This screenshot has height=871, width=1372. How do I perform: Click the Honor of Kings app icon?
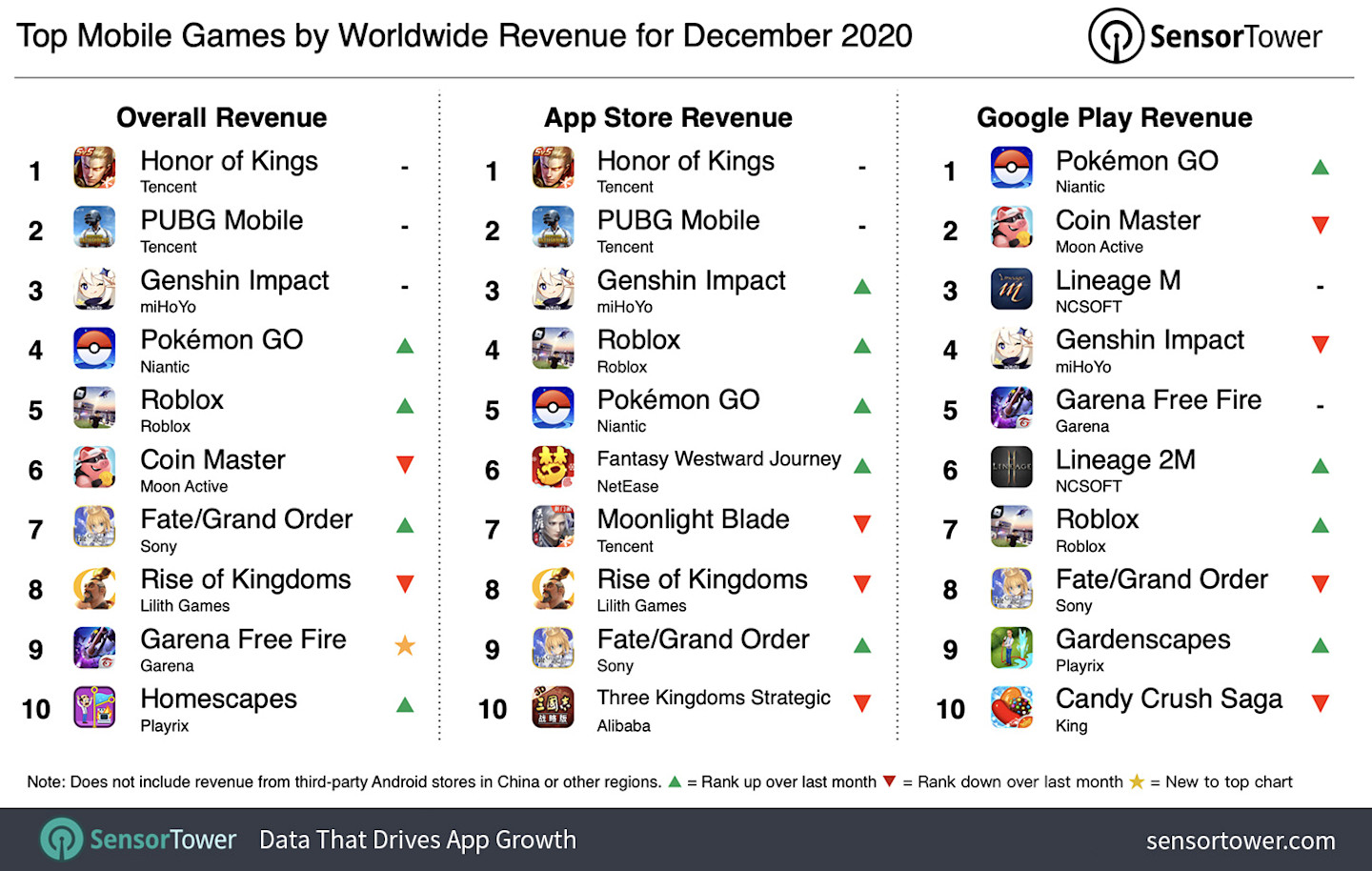[x=93, y=169]
